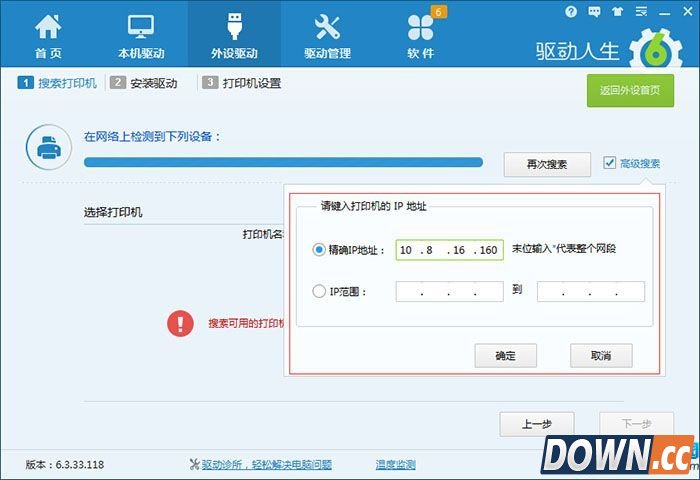Screen dimensions: 700x480
Task: Click the exact IP address field
Action: (x=450, y=250)
